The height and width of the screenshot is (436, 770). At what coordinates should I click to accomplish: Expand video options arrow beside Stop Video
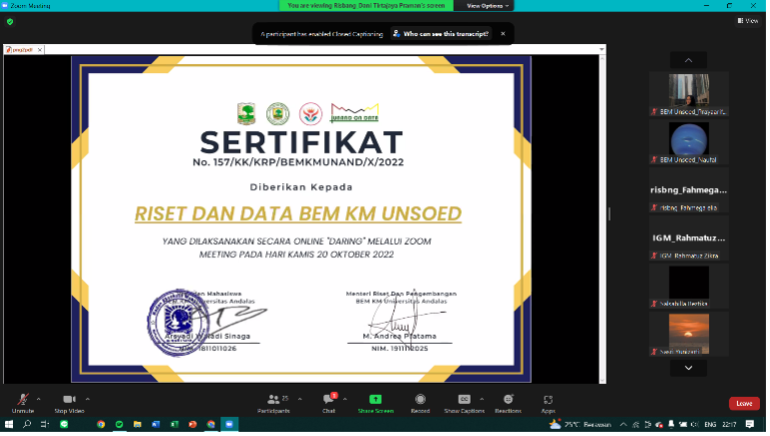[x=88, y=397]
